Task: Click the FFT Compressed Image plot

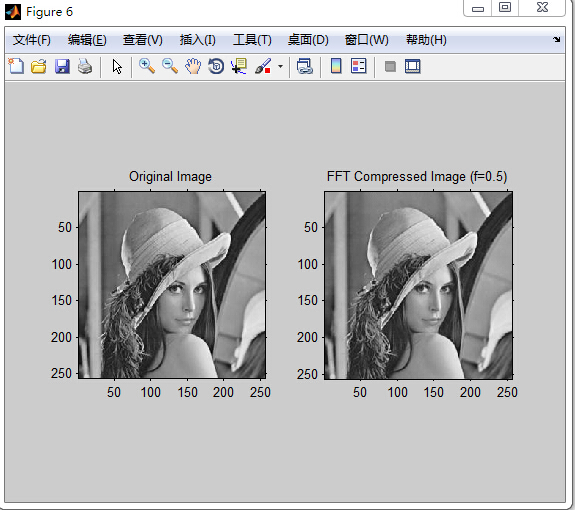Action: [418, 285]
